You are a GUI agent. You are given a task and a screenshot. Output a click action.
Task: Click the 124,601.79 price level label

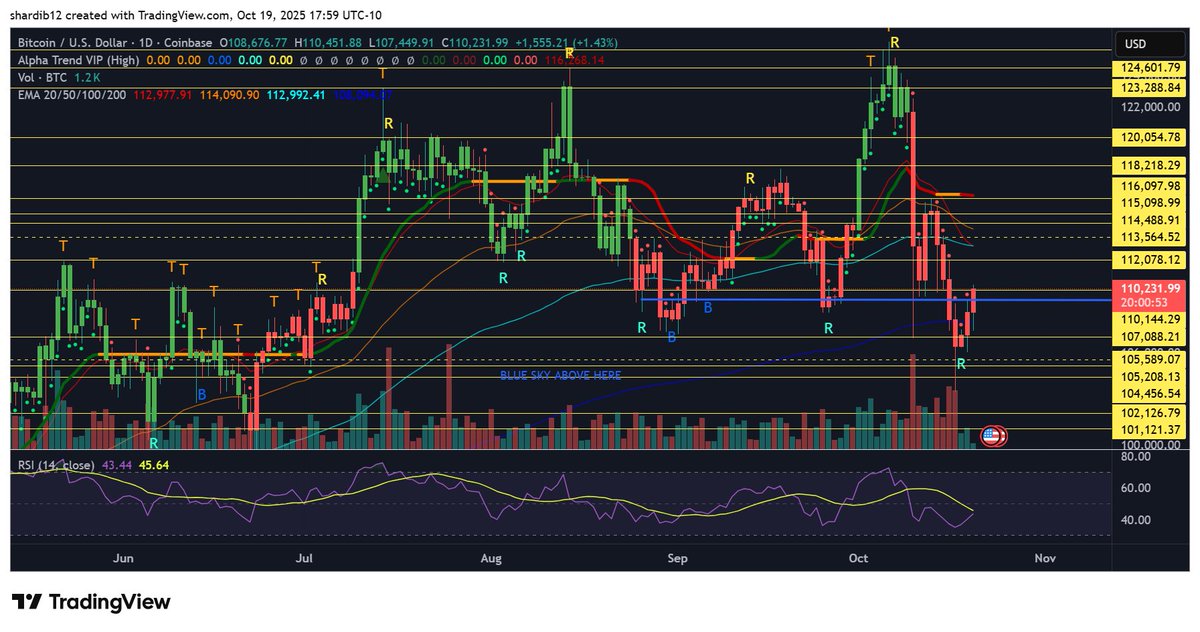point(1151,68)
